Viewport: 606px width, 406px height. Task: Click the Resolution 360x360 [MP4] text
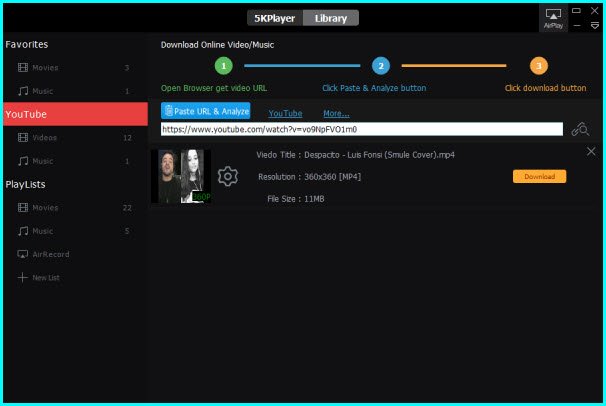309,177
